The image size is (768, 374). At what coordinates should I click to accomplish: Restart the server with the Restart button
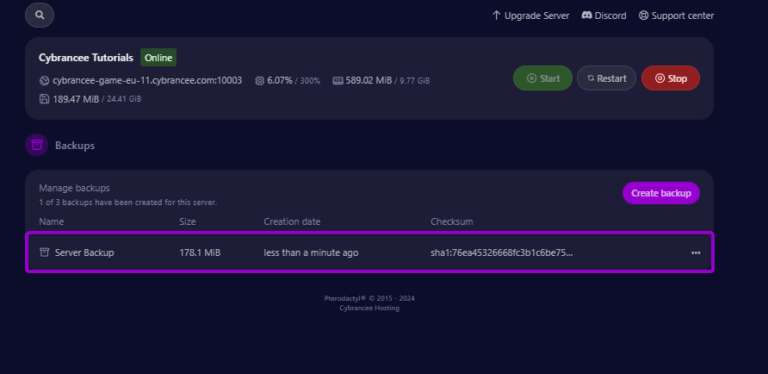pos(606,78)
